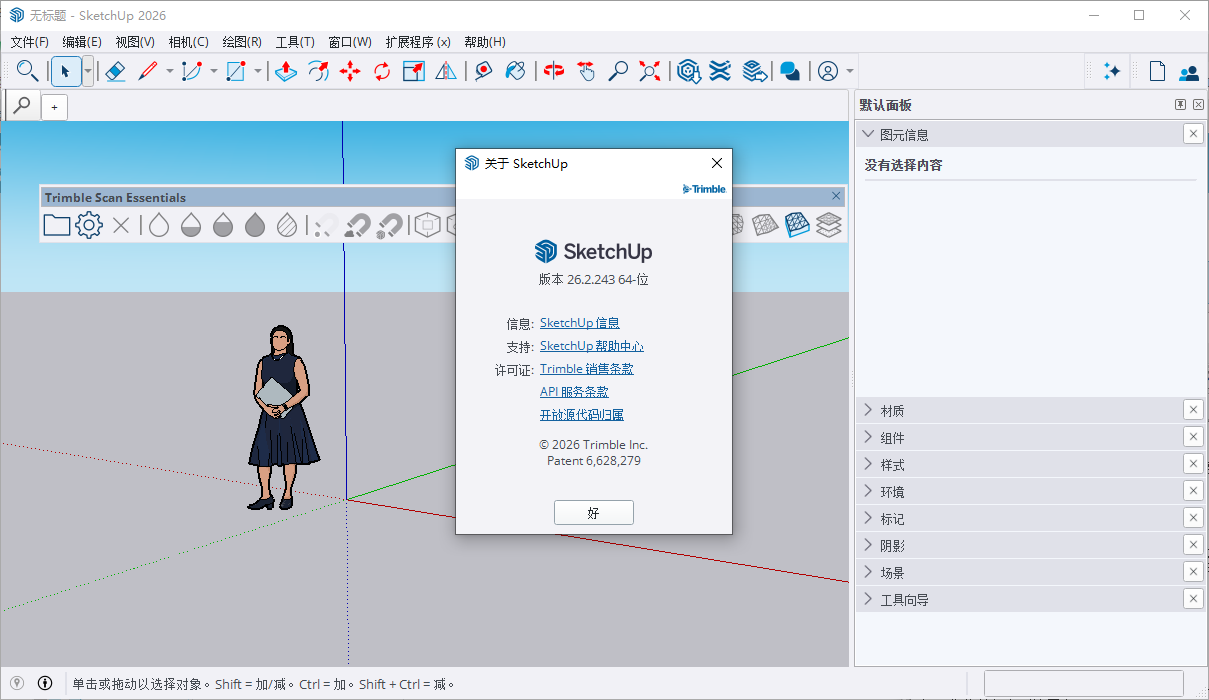
Task: Open the Trimble 销售条款 link
Action: coord(587,369)
